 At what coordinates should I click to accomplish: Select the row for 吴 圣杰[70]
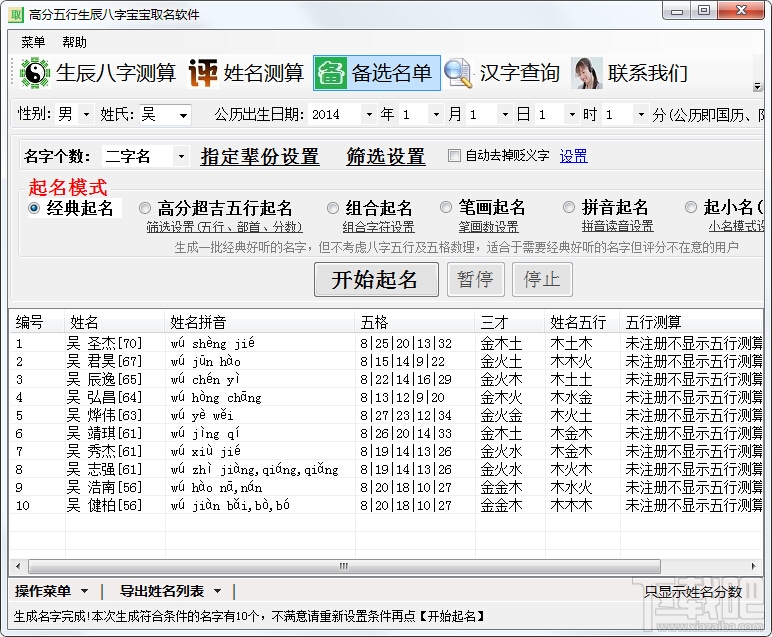[386, 343]
